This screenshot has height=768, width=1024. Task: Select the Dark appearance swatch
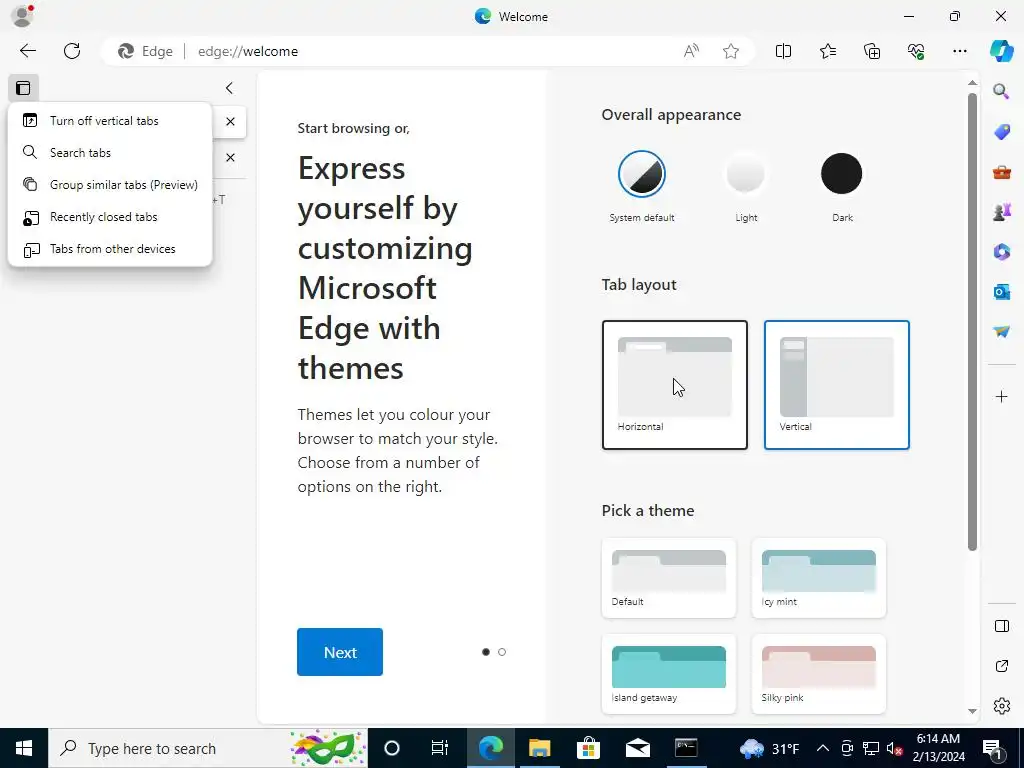841,174
